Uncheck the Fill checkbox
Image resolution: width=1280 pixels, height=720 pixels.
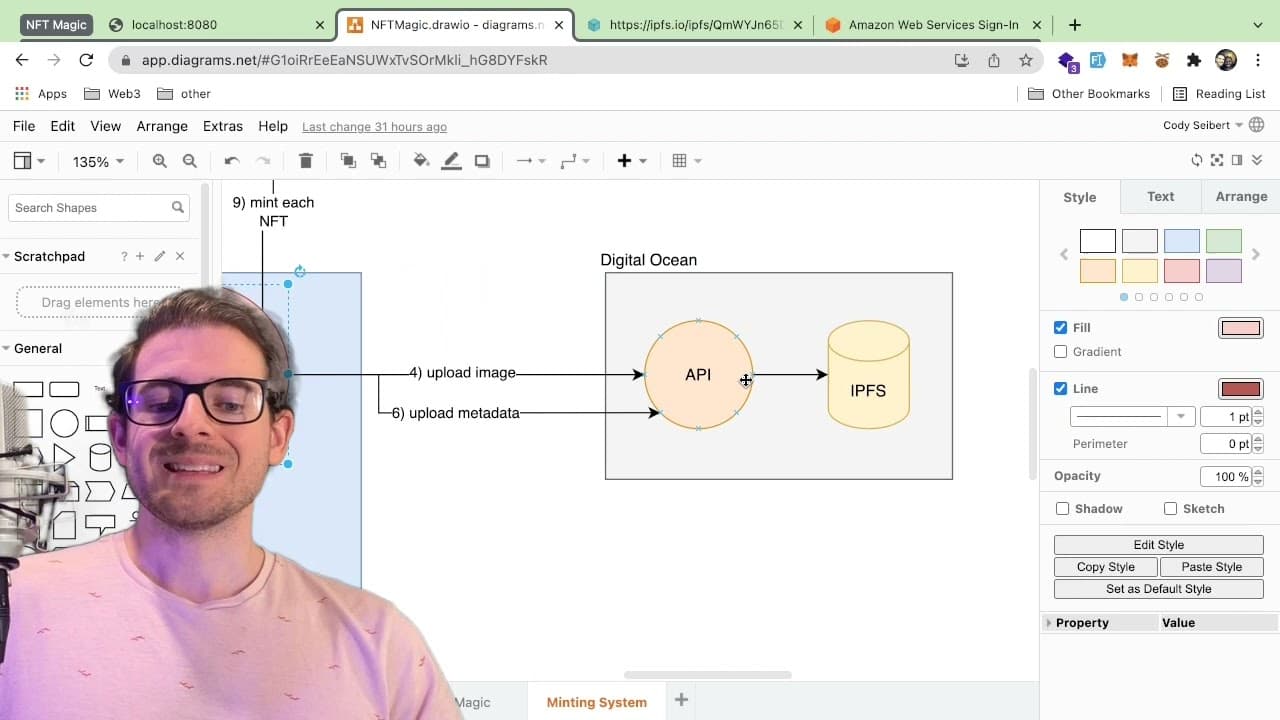pos(1061,328)
